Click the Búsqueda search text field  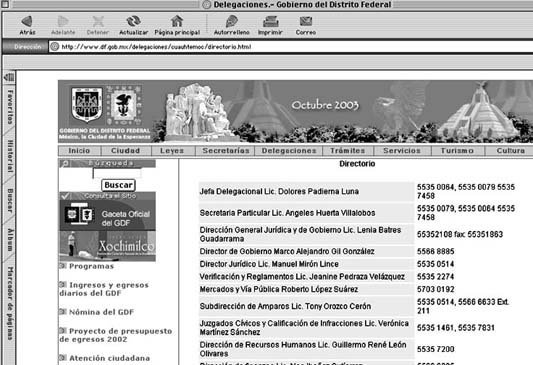pos(117,173)
